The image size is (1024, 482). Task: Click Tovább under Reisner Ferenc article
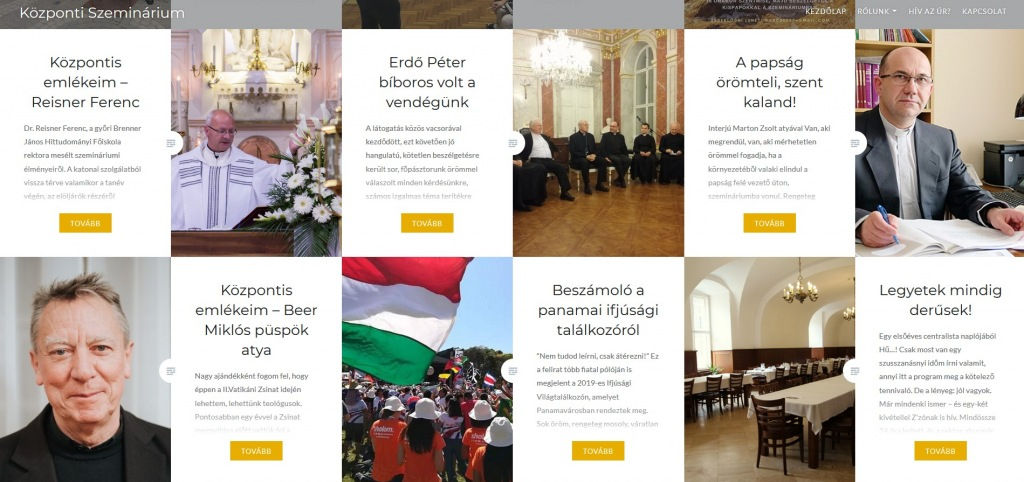[86, 223]
